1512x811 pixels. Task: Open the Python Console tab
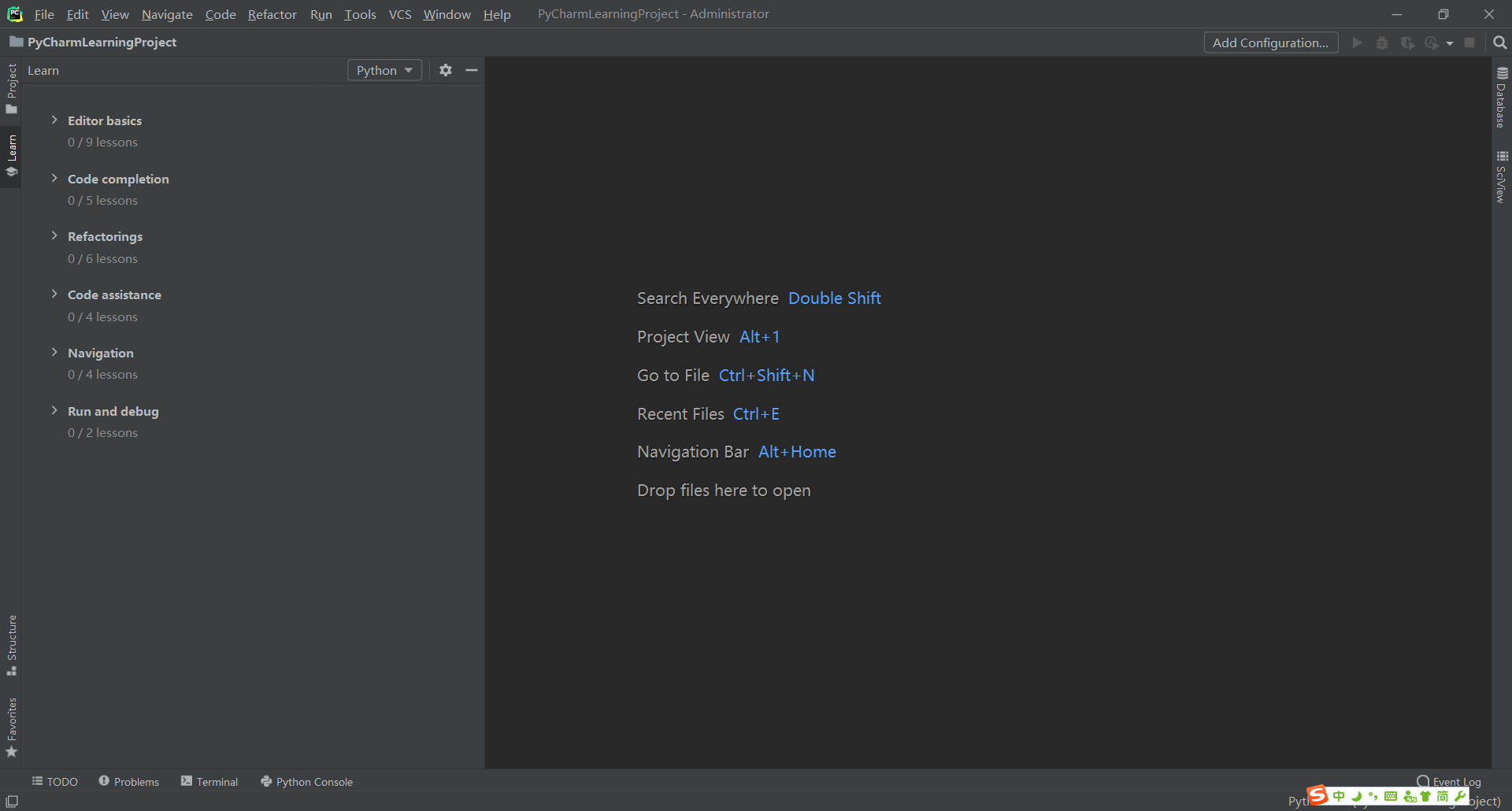click(306, 781)
